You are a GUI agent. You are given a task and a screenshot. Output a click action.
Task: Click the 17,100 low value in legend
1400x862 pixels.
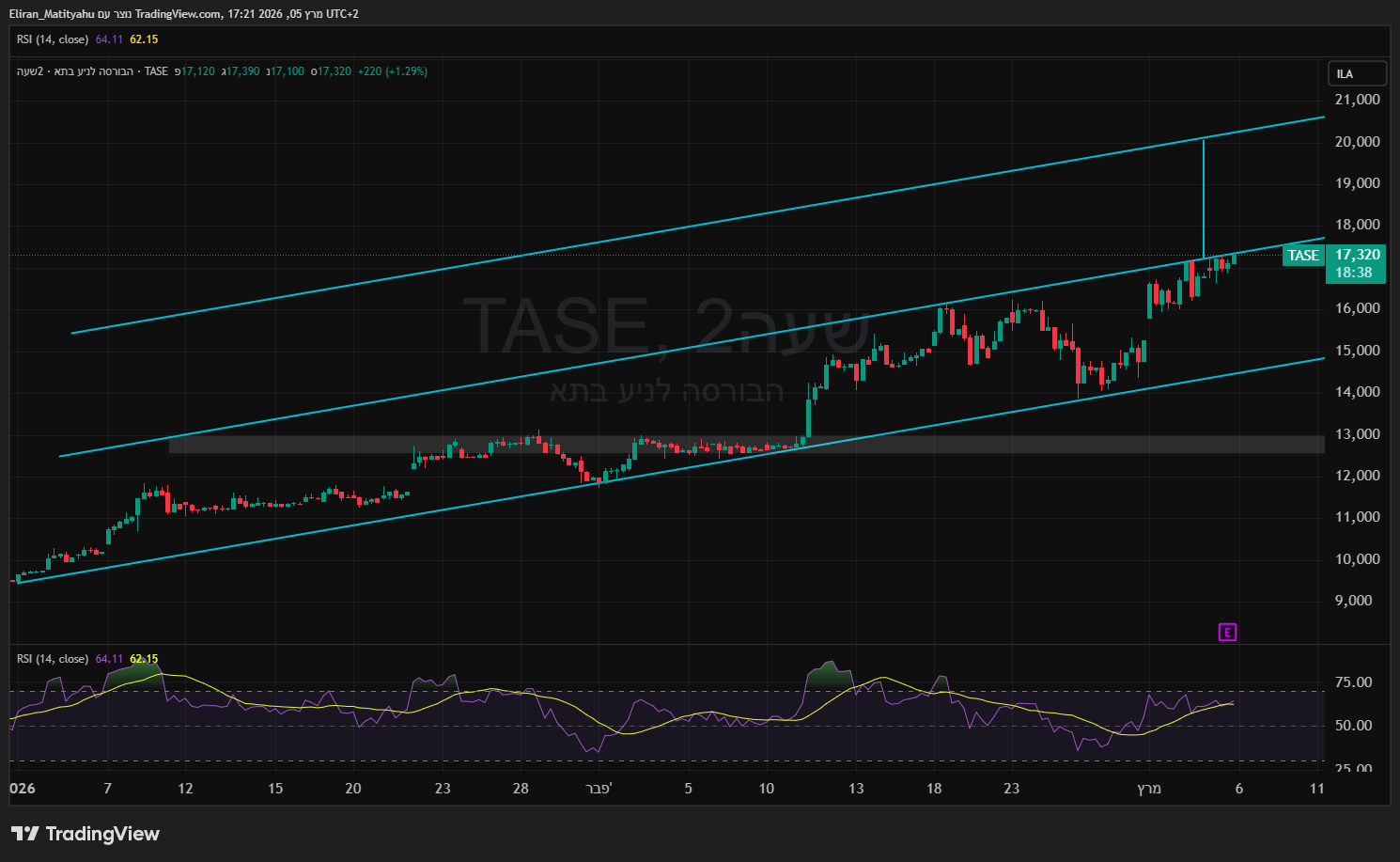[x=288, y=71]
